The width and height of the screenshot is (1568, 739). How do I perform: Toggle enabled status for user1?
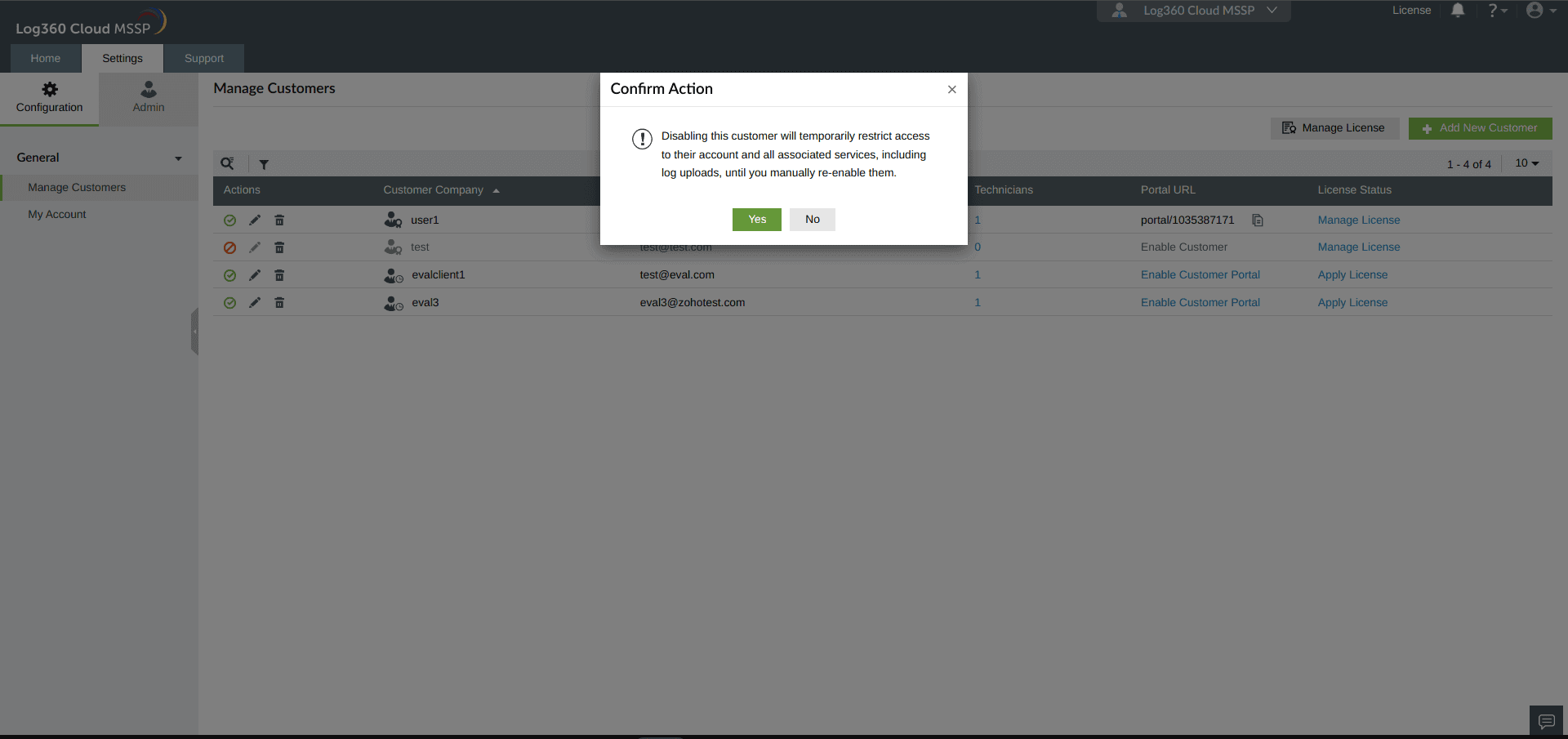pos(230,220)
